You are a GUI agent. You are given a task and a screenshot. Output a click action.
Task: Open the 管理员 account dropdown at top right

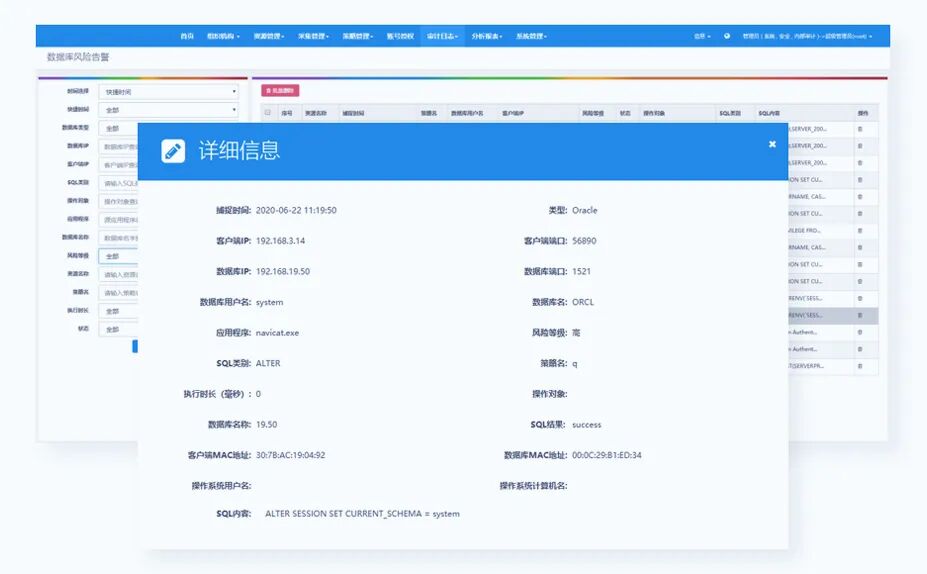[x=807, y=36]
